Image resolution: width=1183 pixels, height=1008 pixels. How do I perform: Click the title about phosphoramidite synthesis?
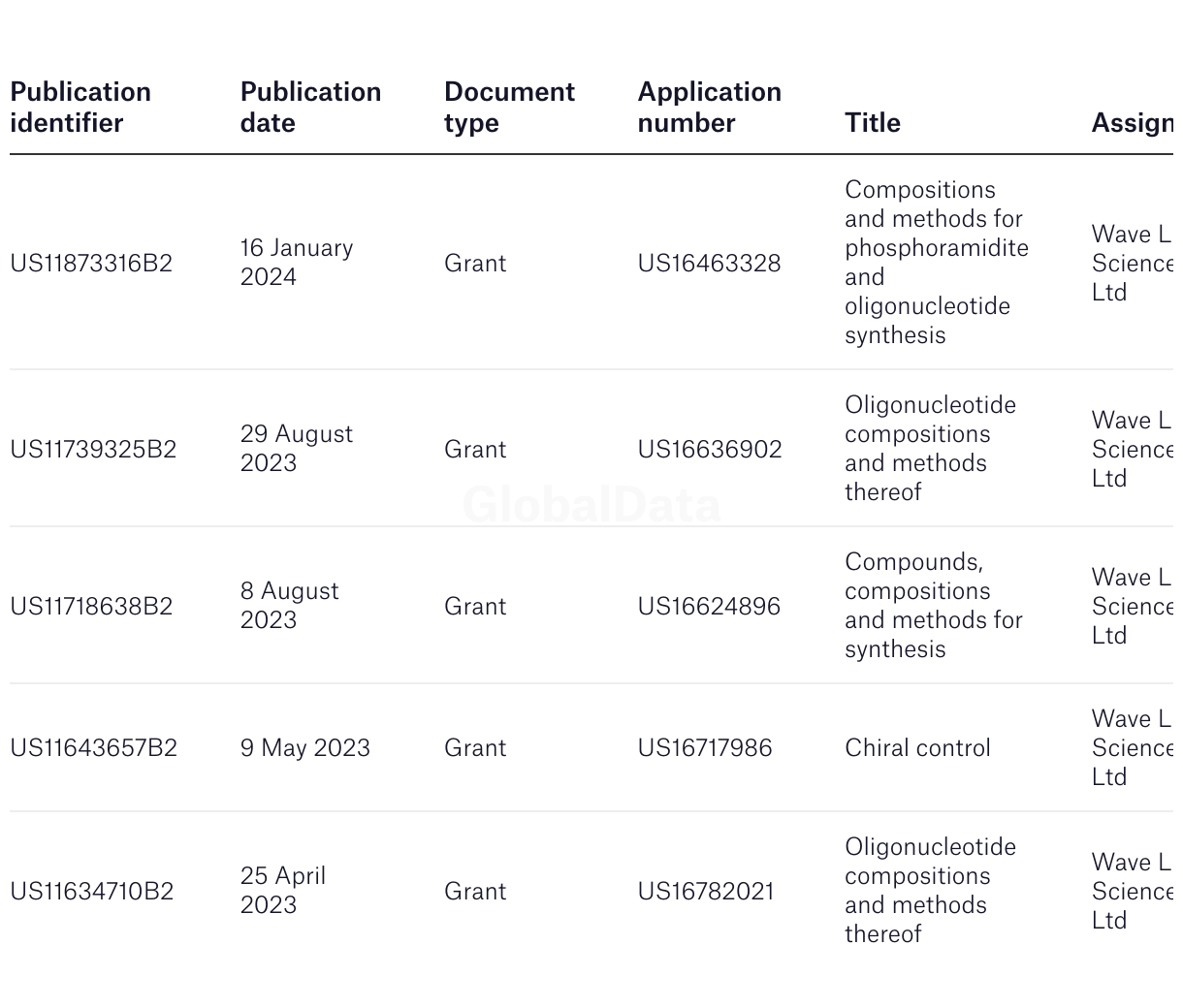click(x=937, y=263)
